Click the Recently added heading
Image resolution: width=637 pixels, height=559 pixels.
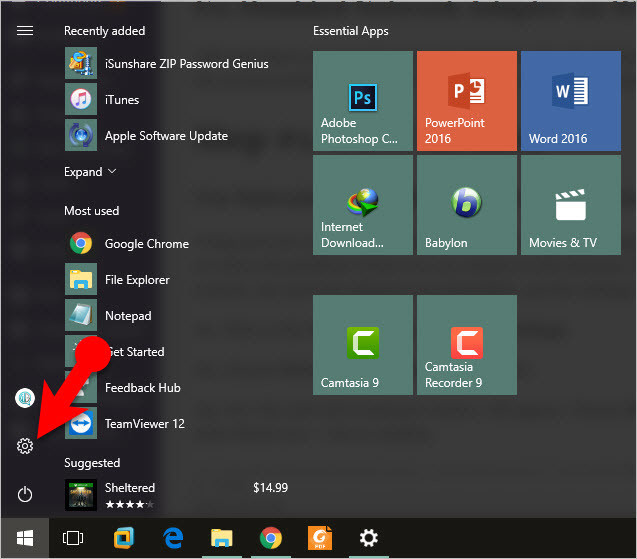click(x=104, y=31)
